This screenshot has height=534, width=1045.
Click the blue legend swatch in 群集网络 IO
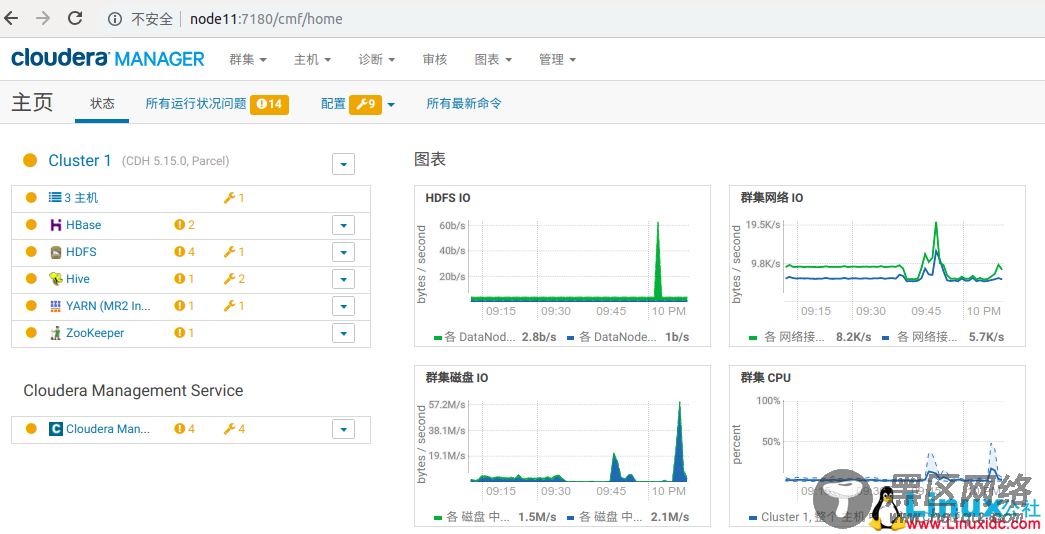[885, 338]
